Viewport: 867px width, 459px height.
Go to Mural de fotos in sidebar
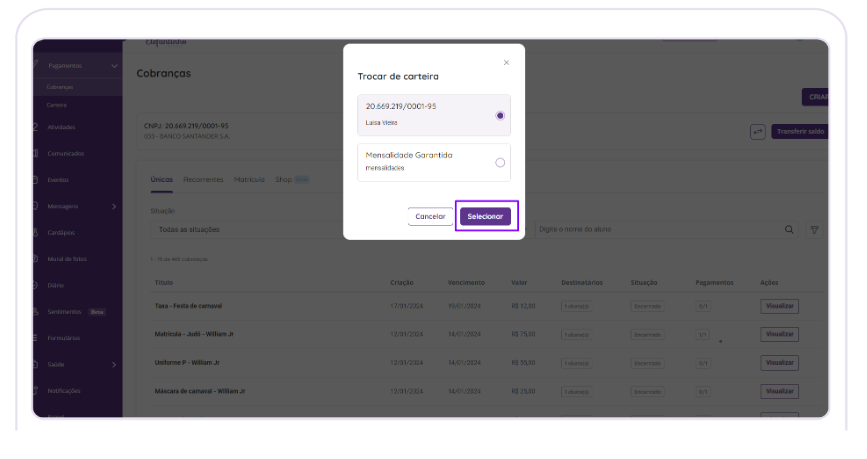67,259
